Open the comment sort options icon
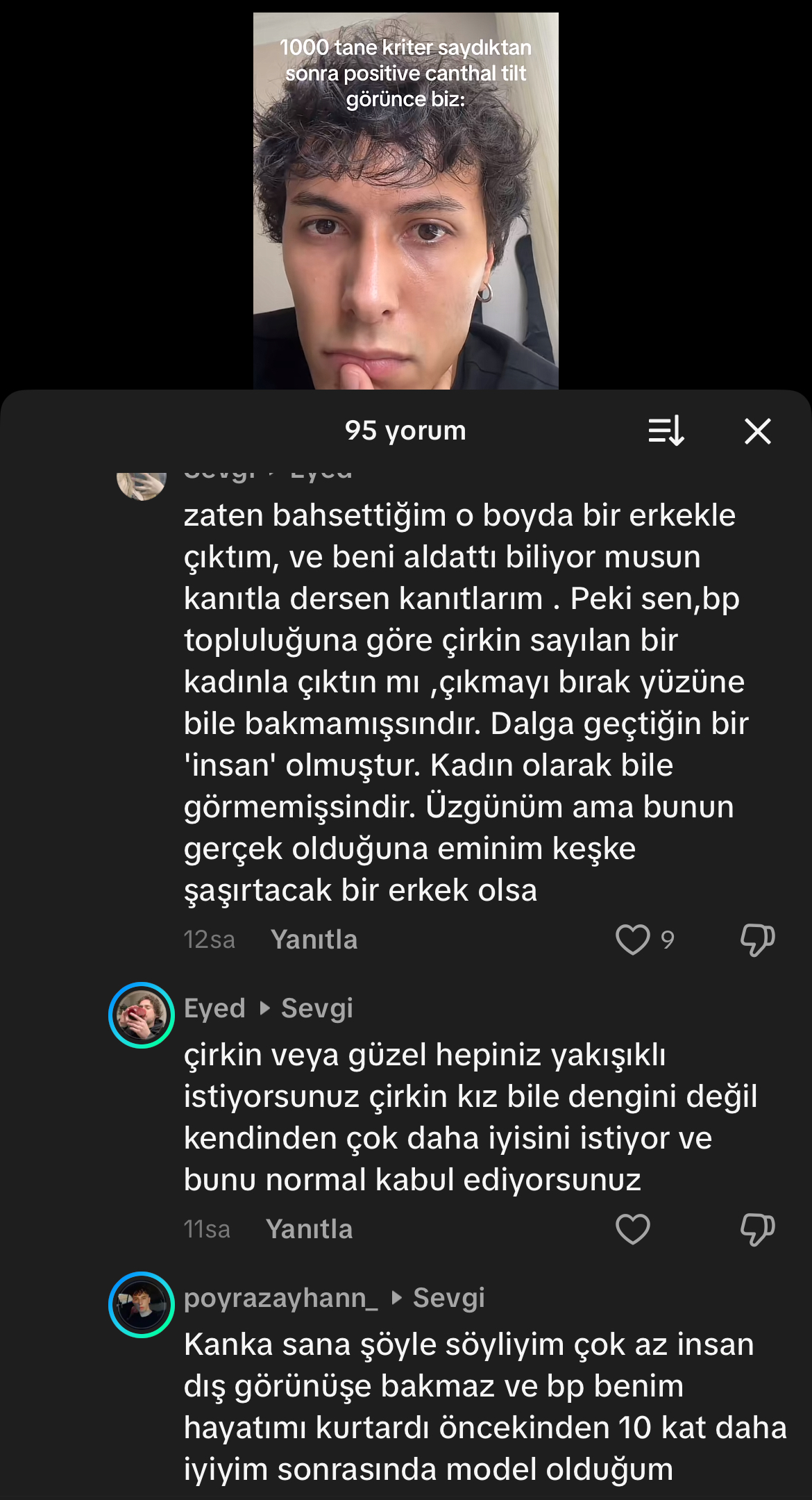 tap(666, 431)
